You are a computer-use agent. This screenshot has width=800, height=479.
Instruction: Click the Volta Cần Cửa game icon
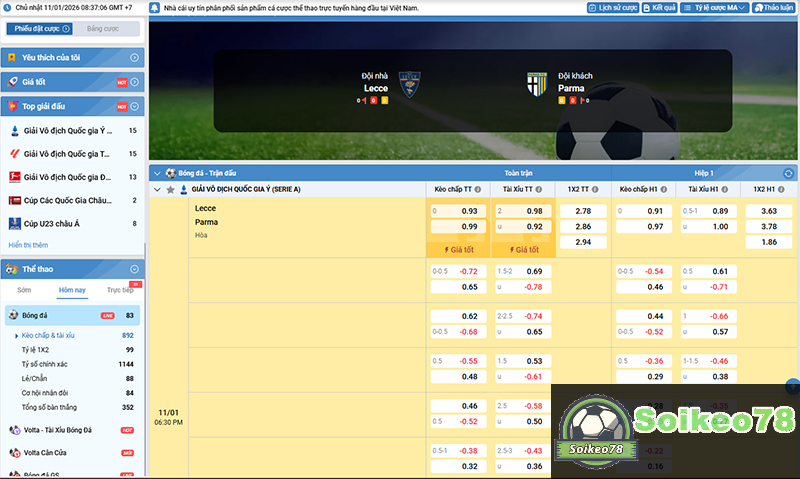(14, 452)
